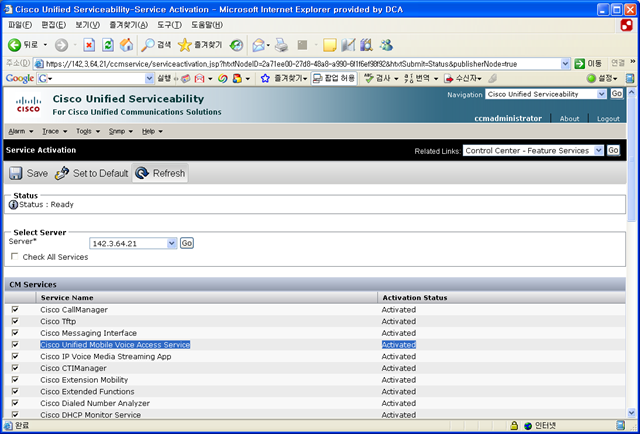Uncheck the Cisco CallManager service checkbox

pyautogui.click(x=15, y=309)
